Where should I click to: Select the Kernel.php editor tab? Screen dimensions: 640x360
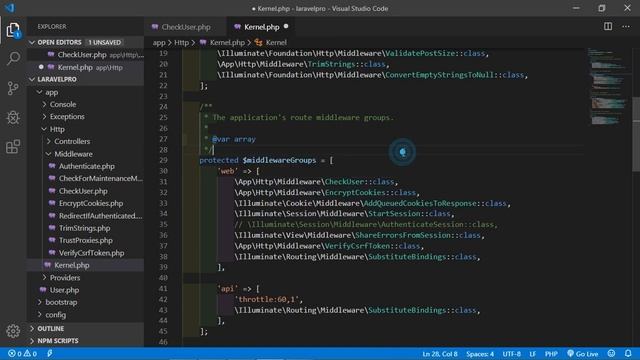(x=262, y=27)
